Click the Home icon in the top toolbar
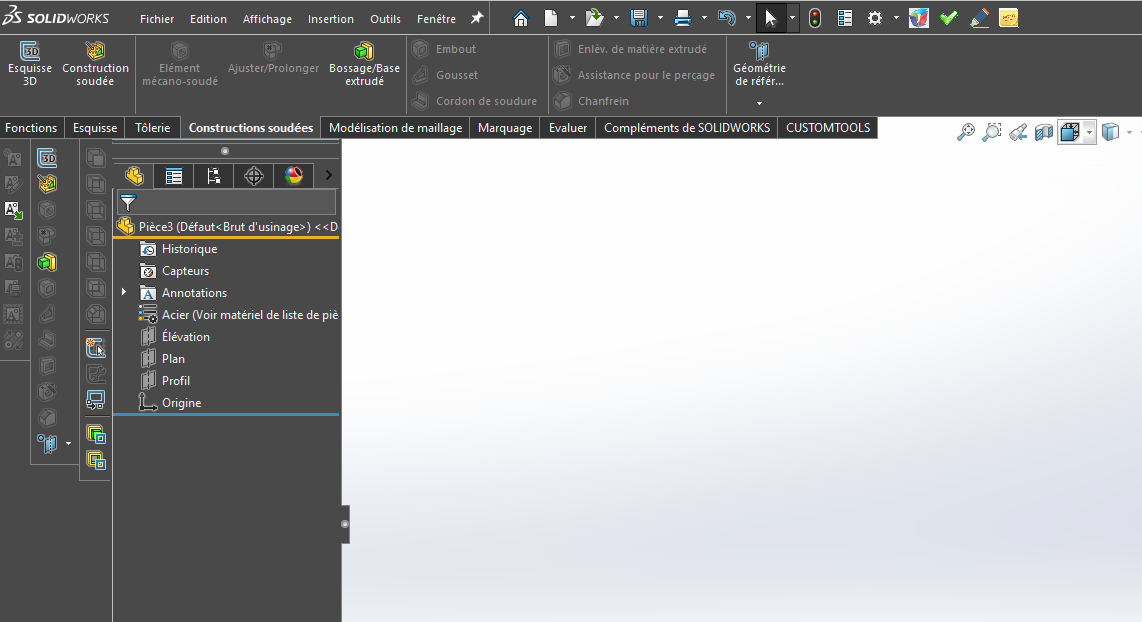The height and width of the screenshot is (622, 1142). [x=520, y=18]
